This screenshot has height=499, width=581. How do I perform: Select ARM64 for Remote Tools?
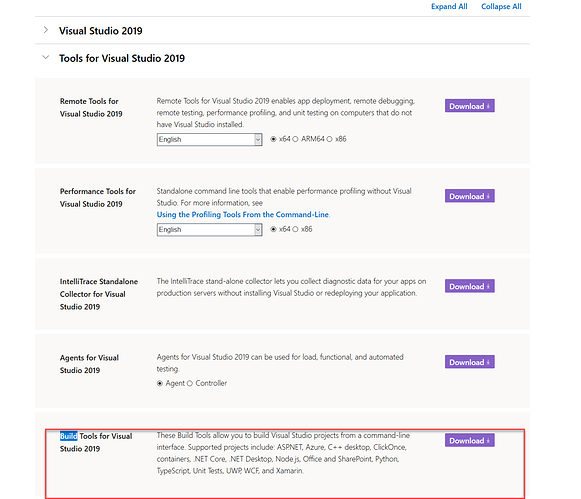pos(295,139)
